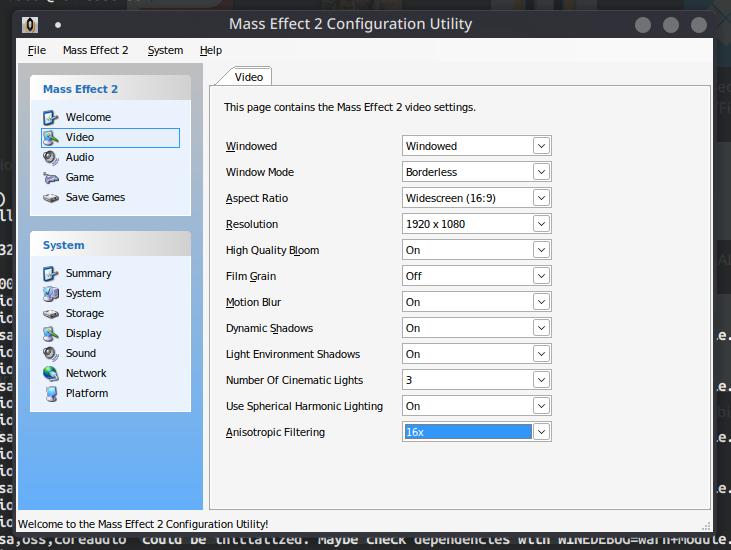Open the Help menu
The height and width of the screenshot is (550, 731).
click(211, 50)
